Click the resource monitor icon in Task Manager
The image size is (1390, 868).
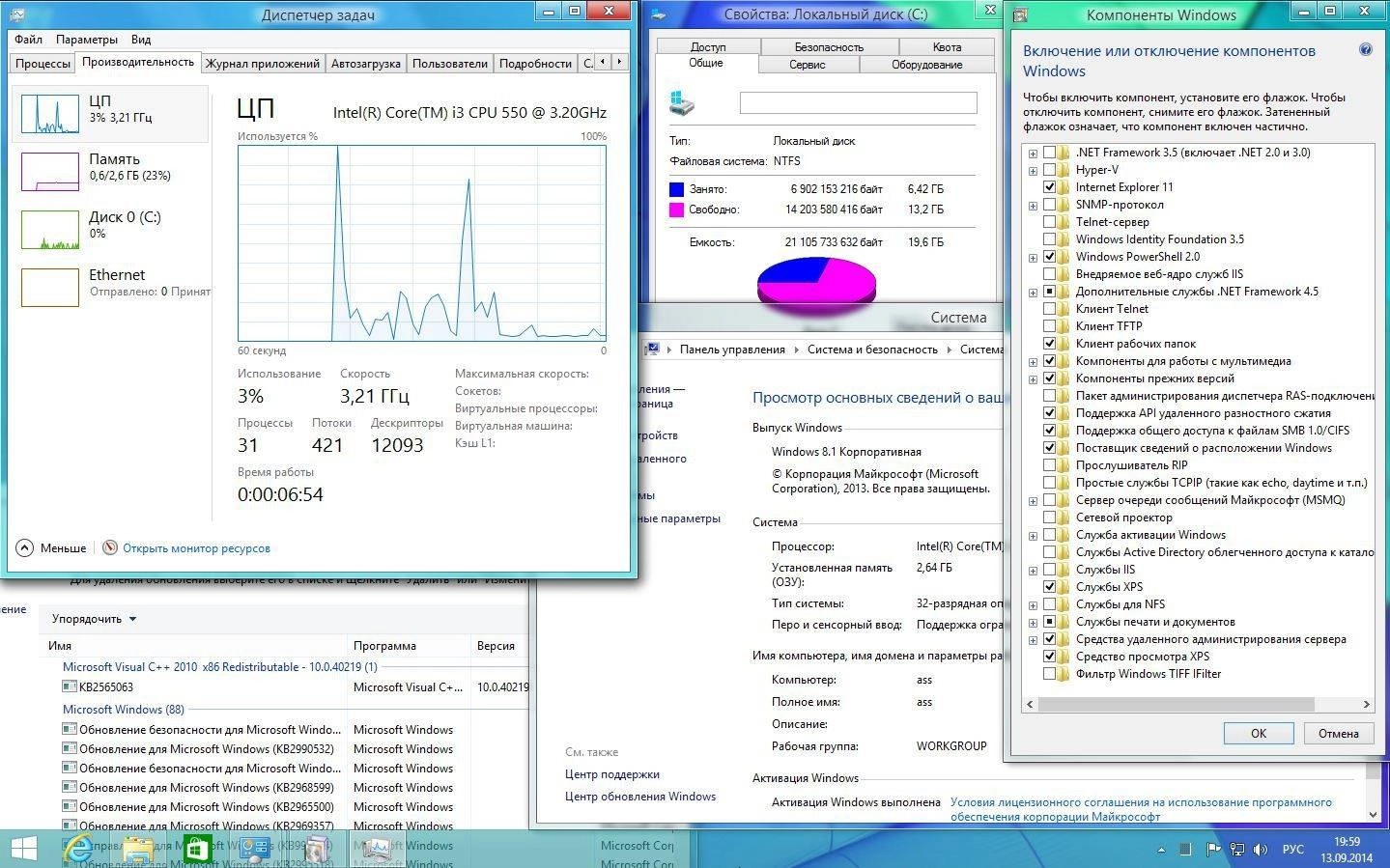pyautogui.click(x=110, y=547)
